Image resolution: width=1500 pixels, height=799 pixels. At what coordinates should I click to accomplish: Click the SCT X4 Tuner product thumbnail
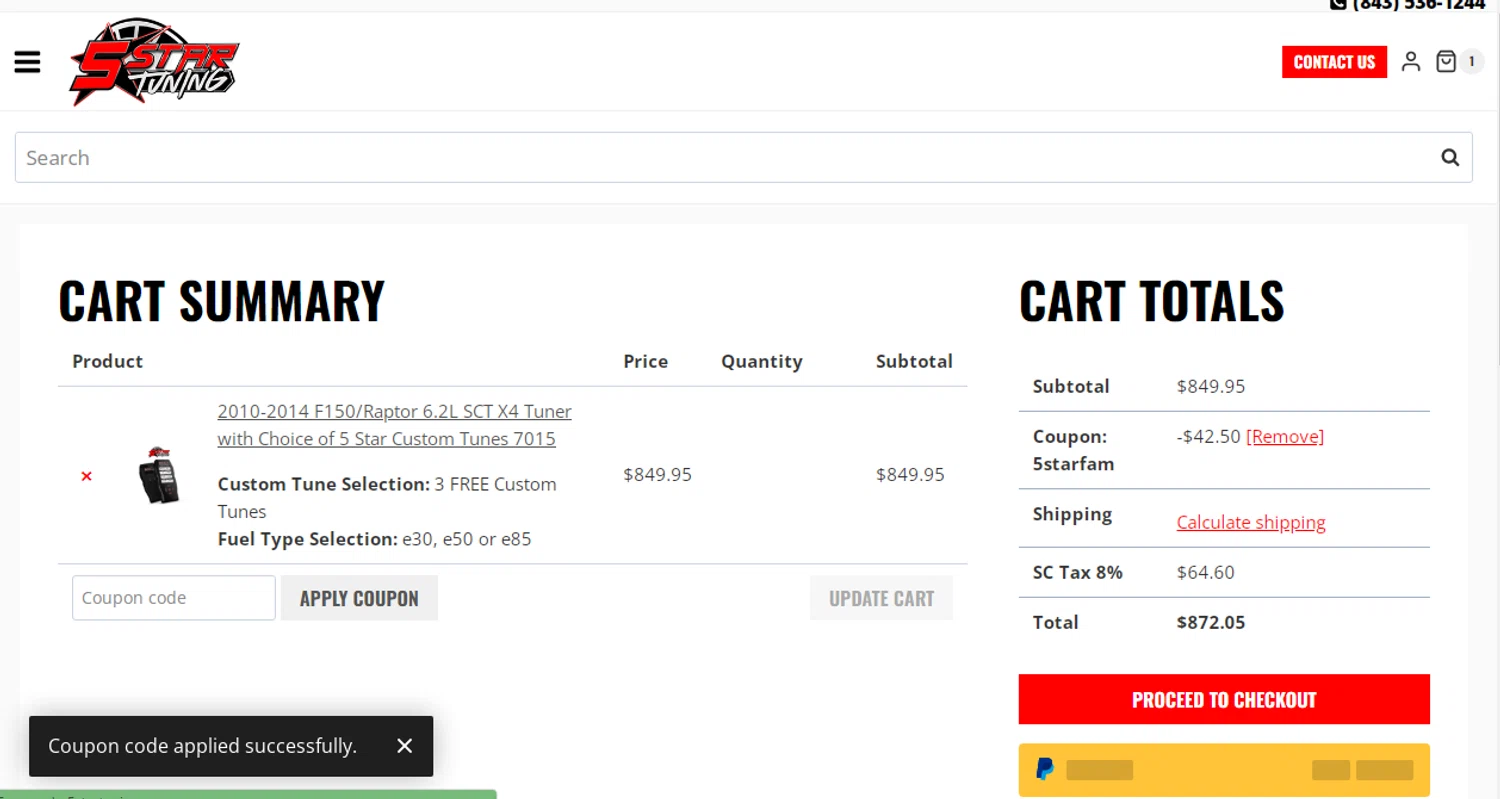coord(158,475)
